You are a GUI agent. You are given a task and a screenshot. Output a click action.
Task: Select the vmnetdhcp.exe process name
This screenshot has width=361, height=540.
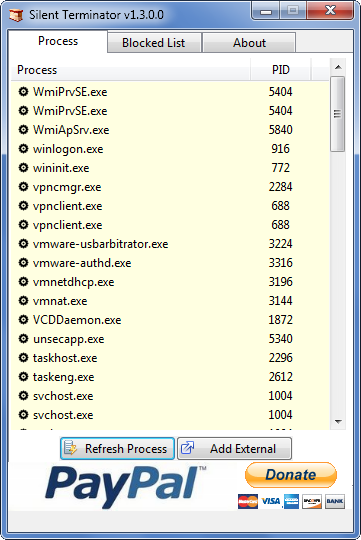pyautogui.click(x=73, y=282)
